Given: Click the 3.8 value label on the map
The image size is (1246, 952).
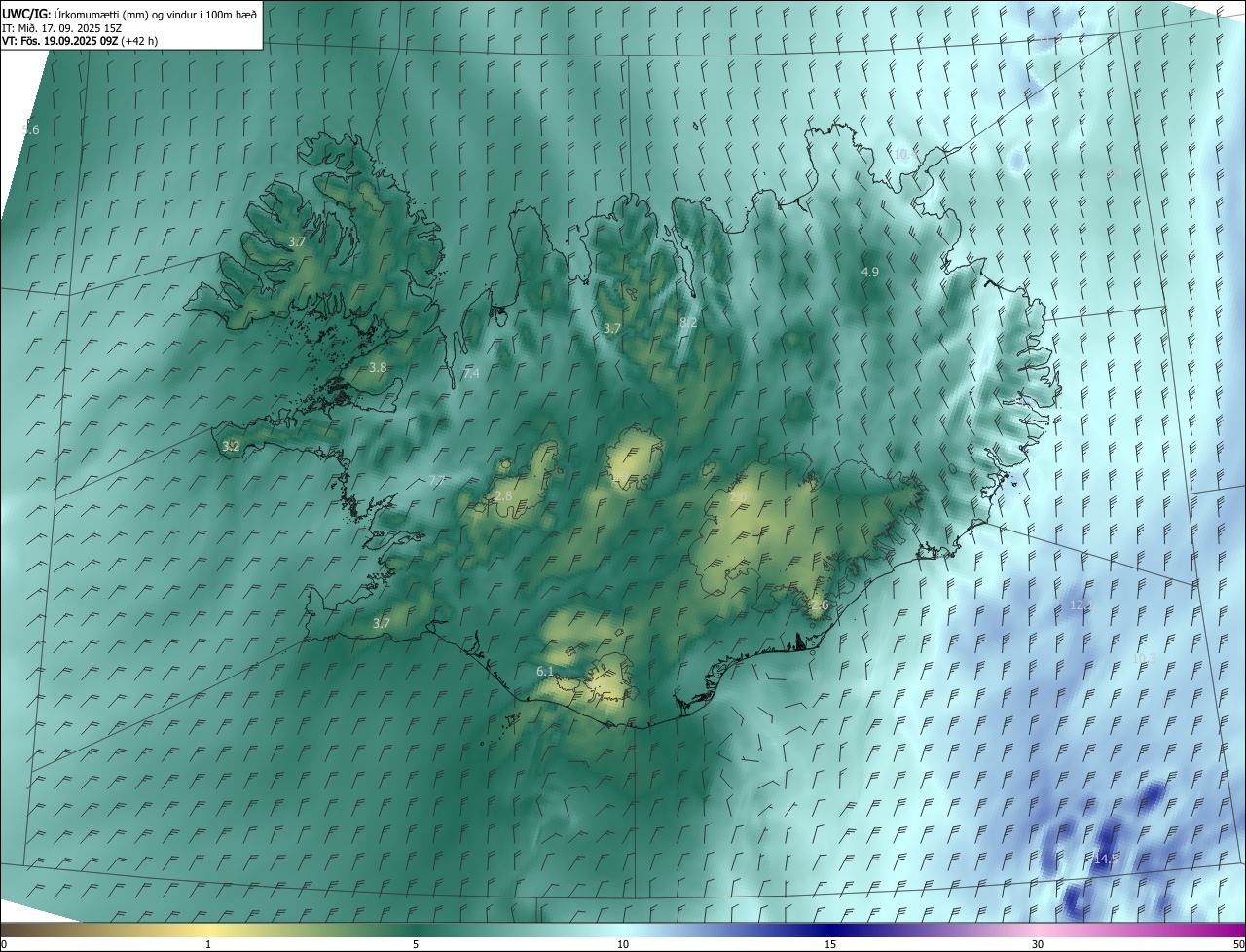Looking at the screenshot, I should coord(379,368).
